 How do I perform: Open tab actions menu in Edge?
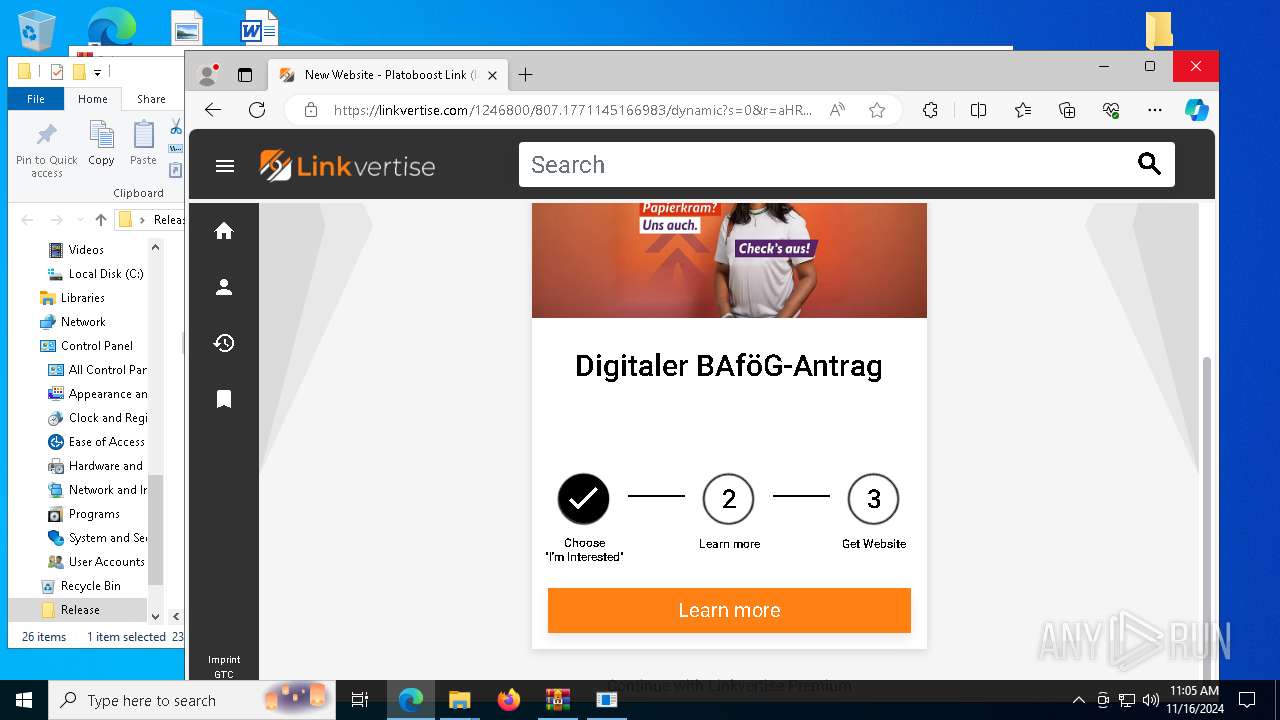click(x=245, y=75)
